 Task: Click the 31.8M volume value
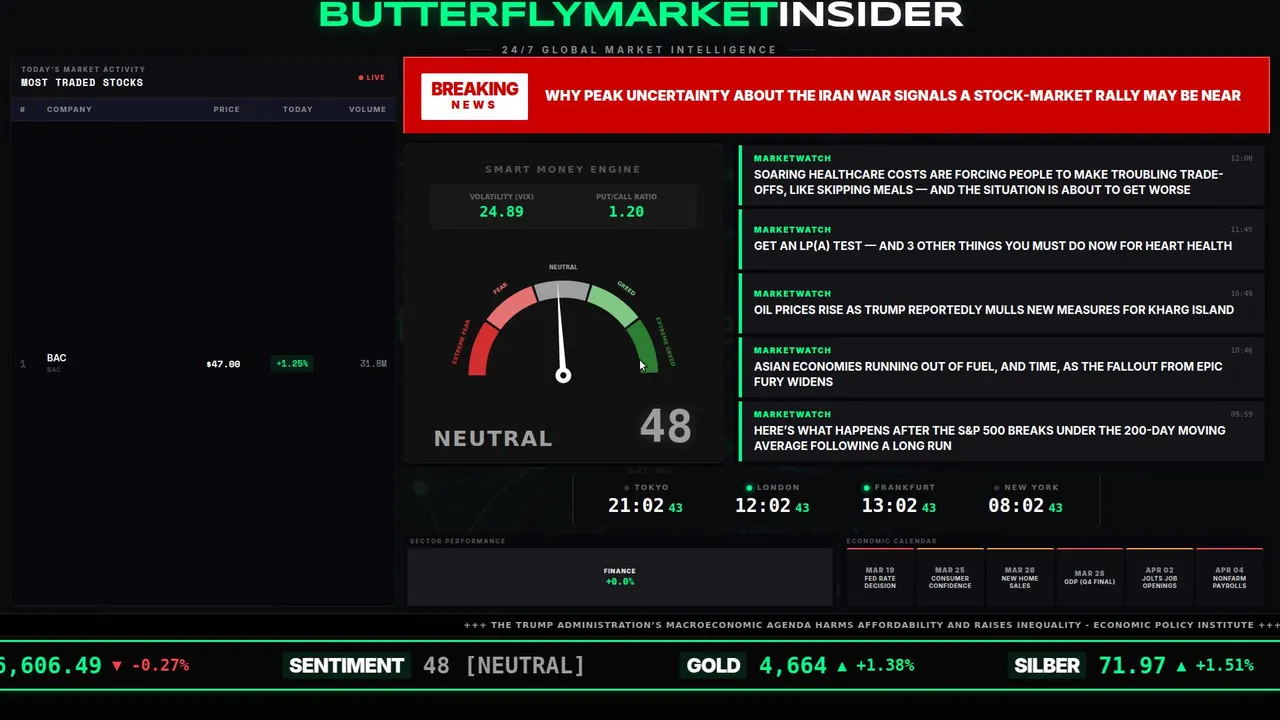coord(373,364)
